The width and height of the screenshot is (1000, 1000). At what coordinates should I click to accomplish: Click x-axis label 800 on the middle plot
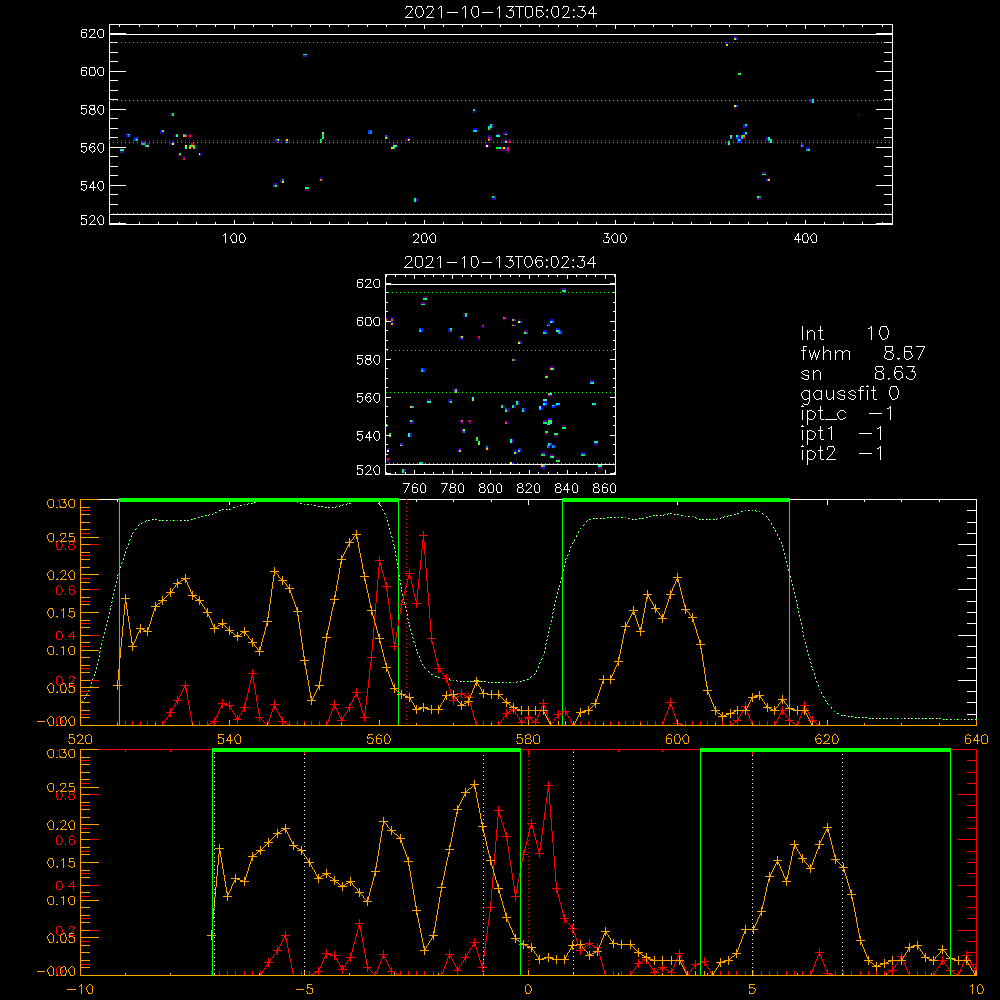490,489
